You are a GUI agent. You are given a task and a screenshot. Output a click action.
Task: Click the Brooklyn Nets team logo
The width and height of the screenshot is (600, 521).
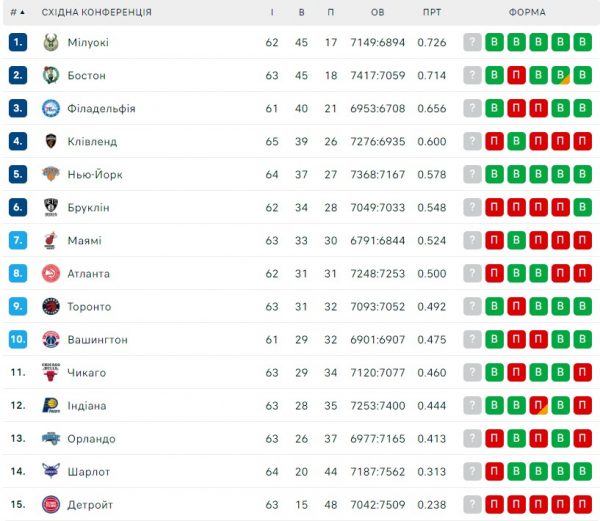point(51,207)
